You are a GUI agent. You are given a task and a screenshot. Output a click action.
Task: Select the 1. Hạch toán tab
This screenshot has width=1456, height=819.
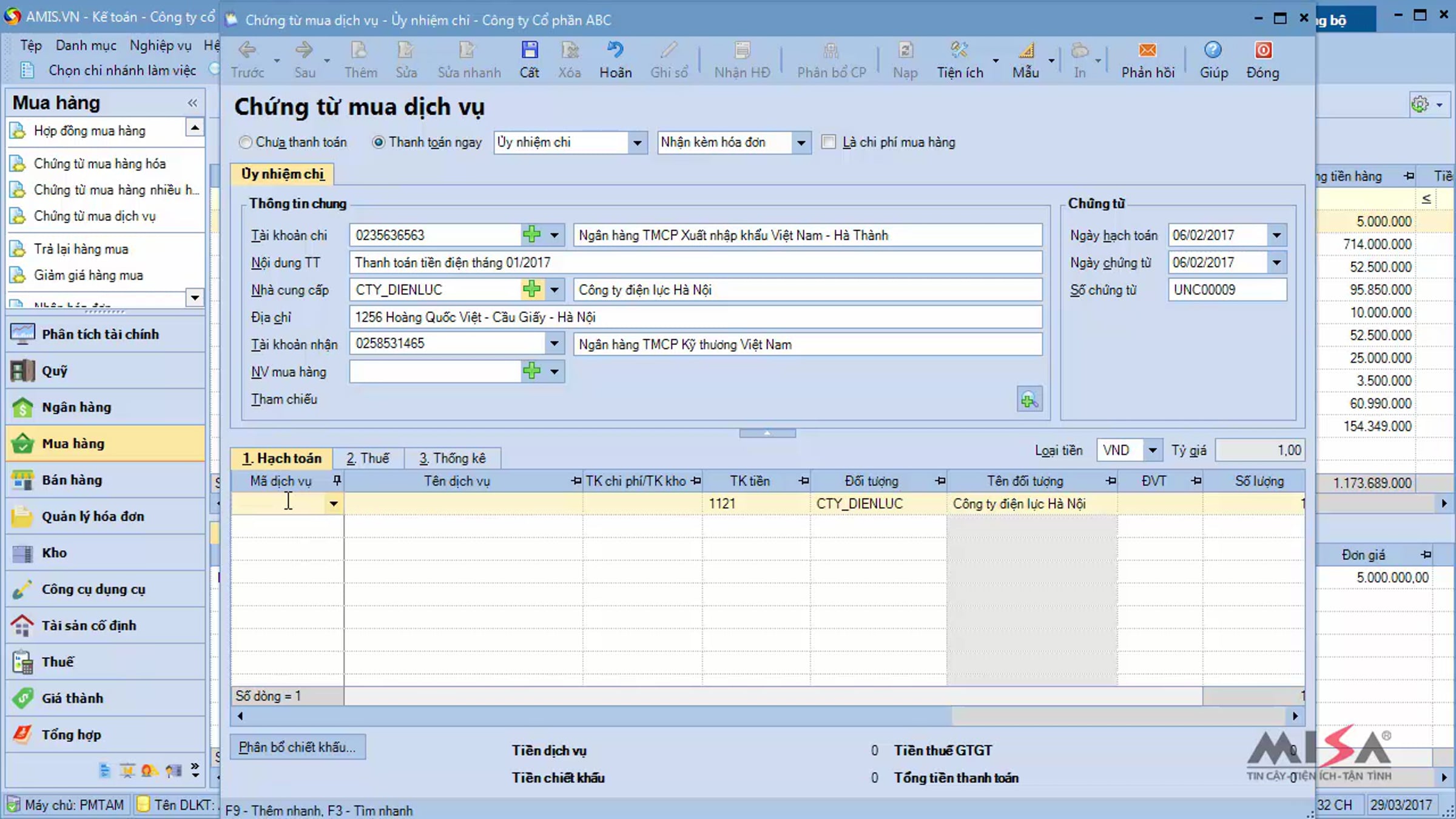281,458
